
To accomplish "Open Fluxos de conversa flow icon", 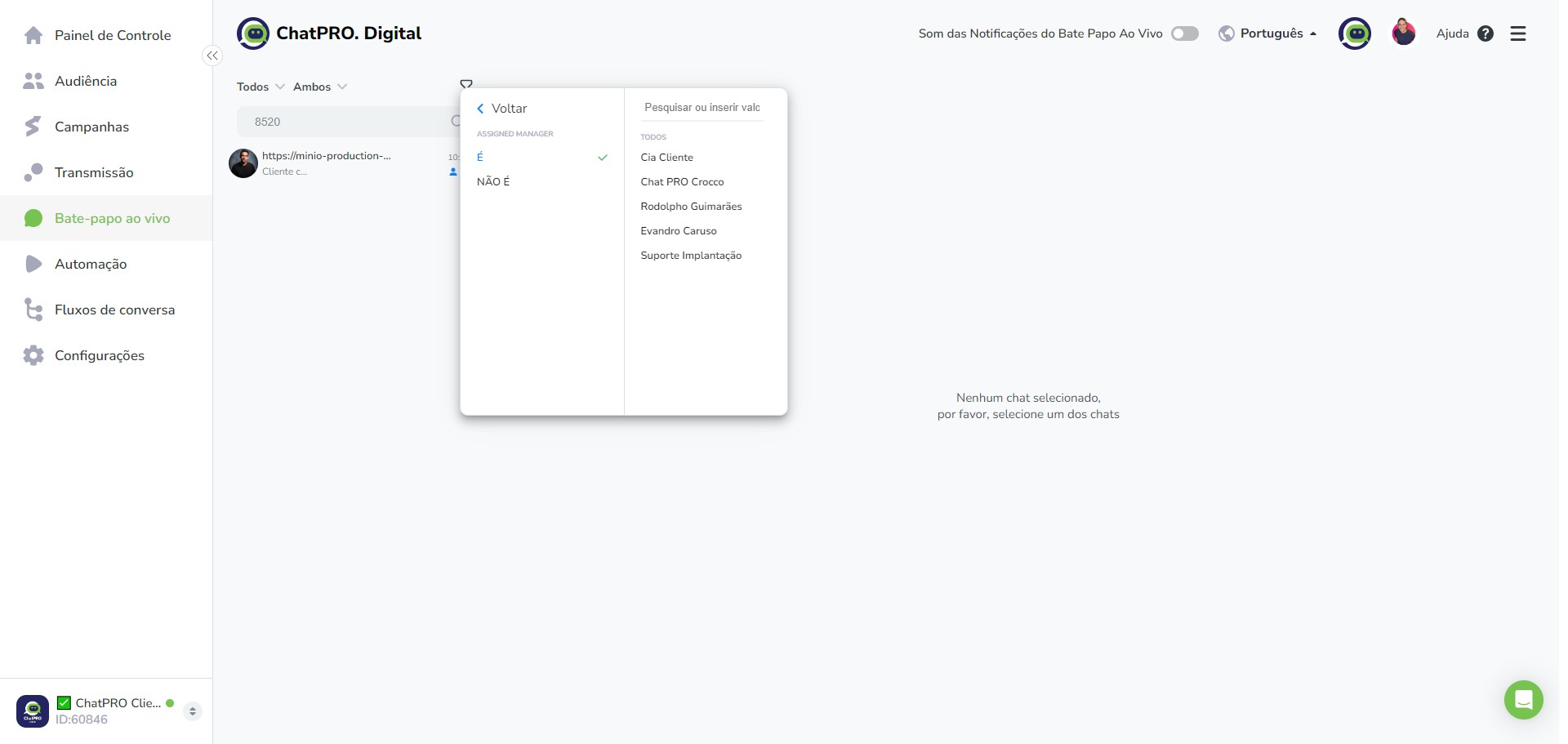I will (33, 310).
